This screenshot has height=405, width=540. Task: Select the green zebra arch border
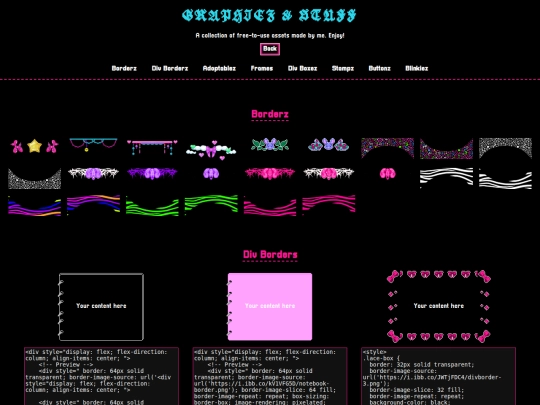coord(211,205)
